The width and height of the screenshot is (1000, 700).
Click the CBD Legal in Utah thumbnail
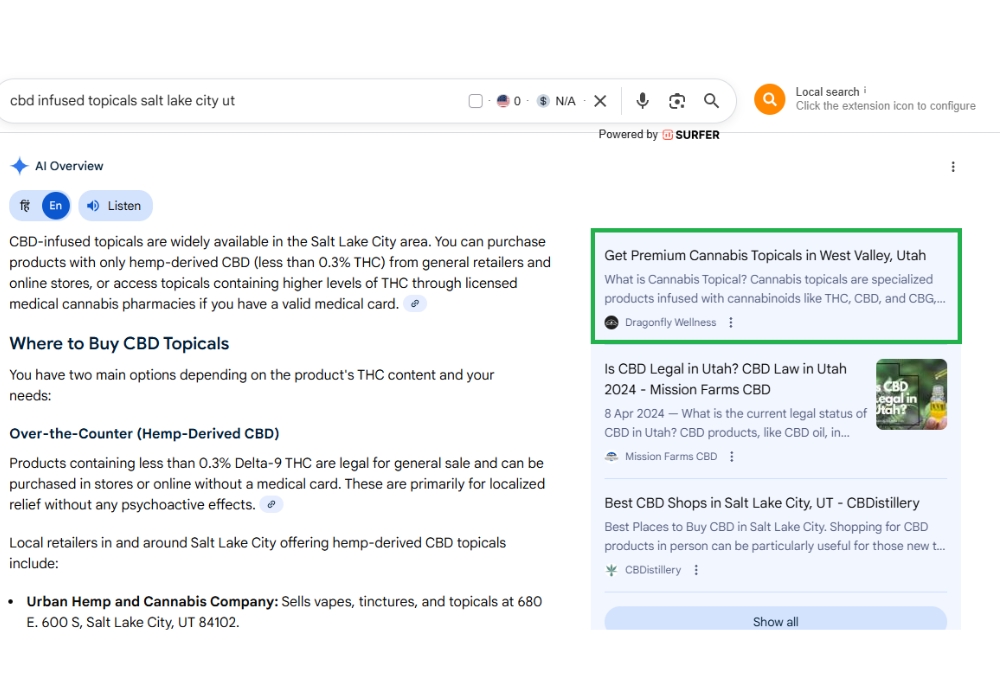click(x=911, y=394)
